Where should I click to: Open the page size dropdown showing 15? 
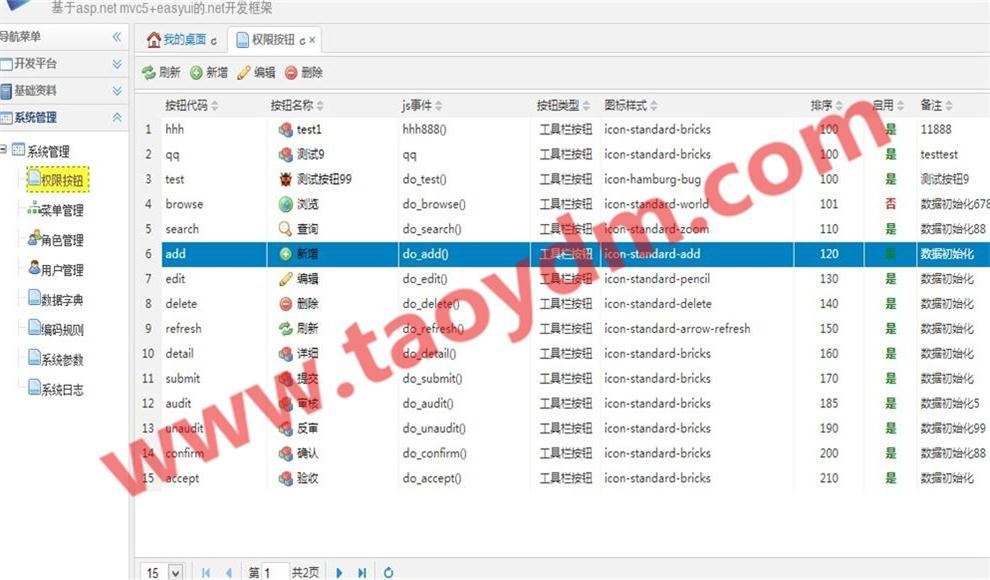tap(176, 573)
